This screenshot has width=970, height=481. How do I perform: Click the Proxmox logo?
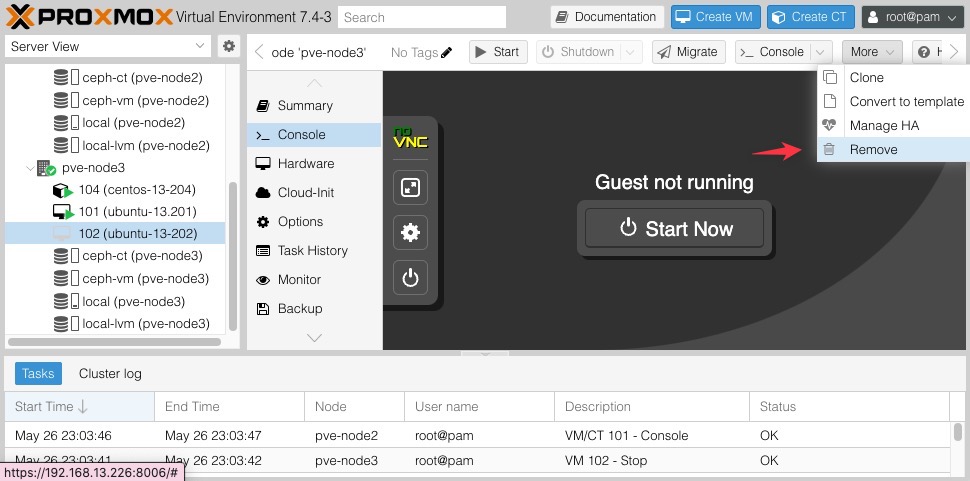[89, 17]
